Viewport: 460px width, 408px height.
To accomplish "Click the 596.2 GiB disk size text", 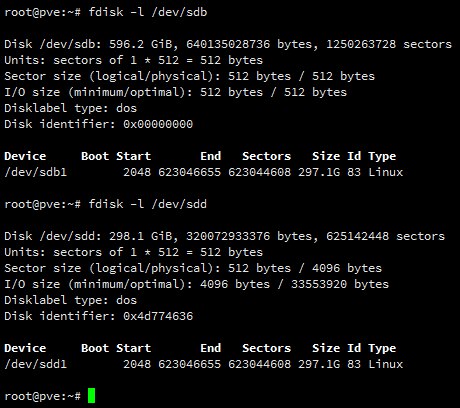I will click(141, 44).
